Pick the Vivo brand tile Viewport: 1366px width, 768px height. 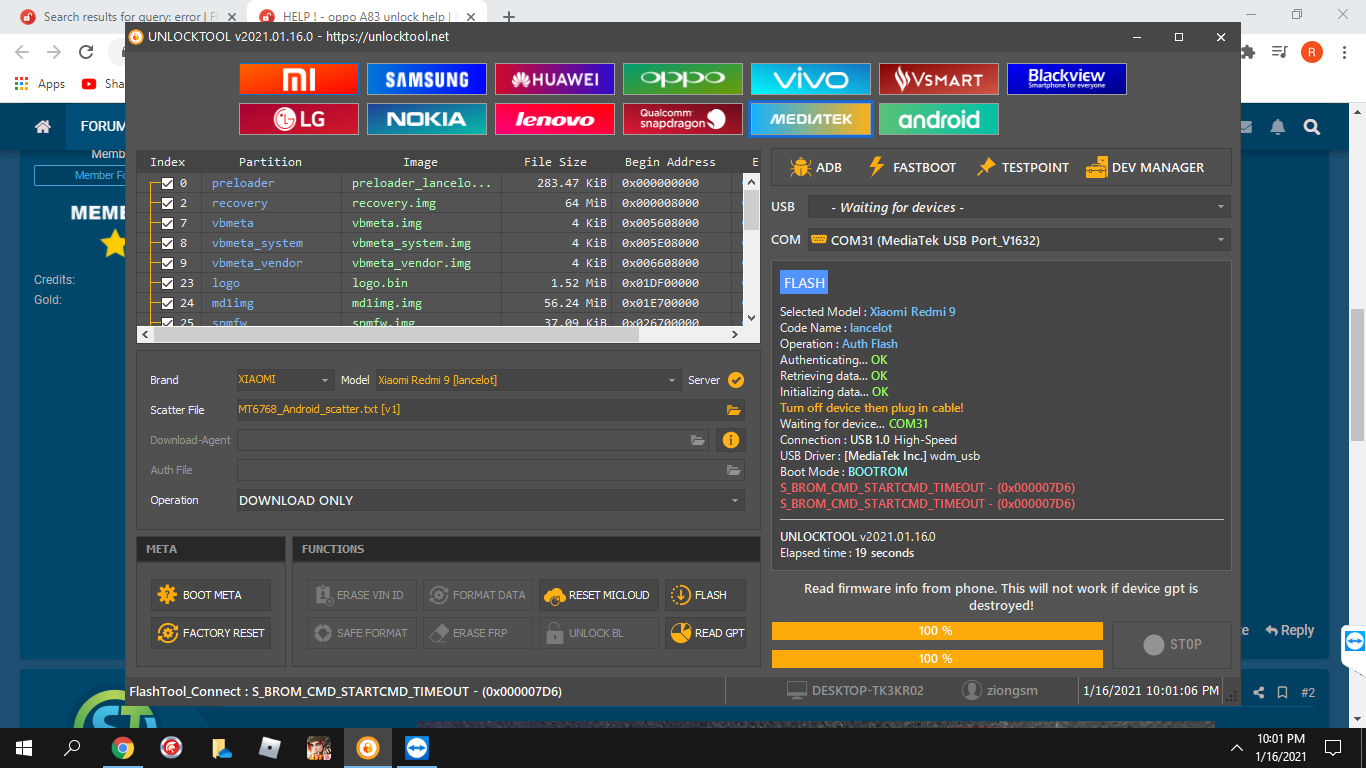(810, 79)
